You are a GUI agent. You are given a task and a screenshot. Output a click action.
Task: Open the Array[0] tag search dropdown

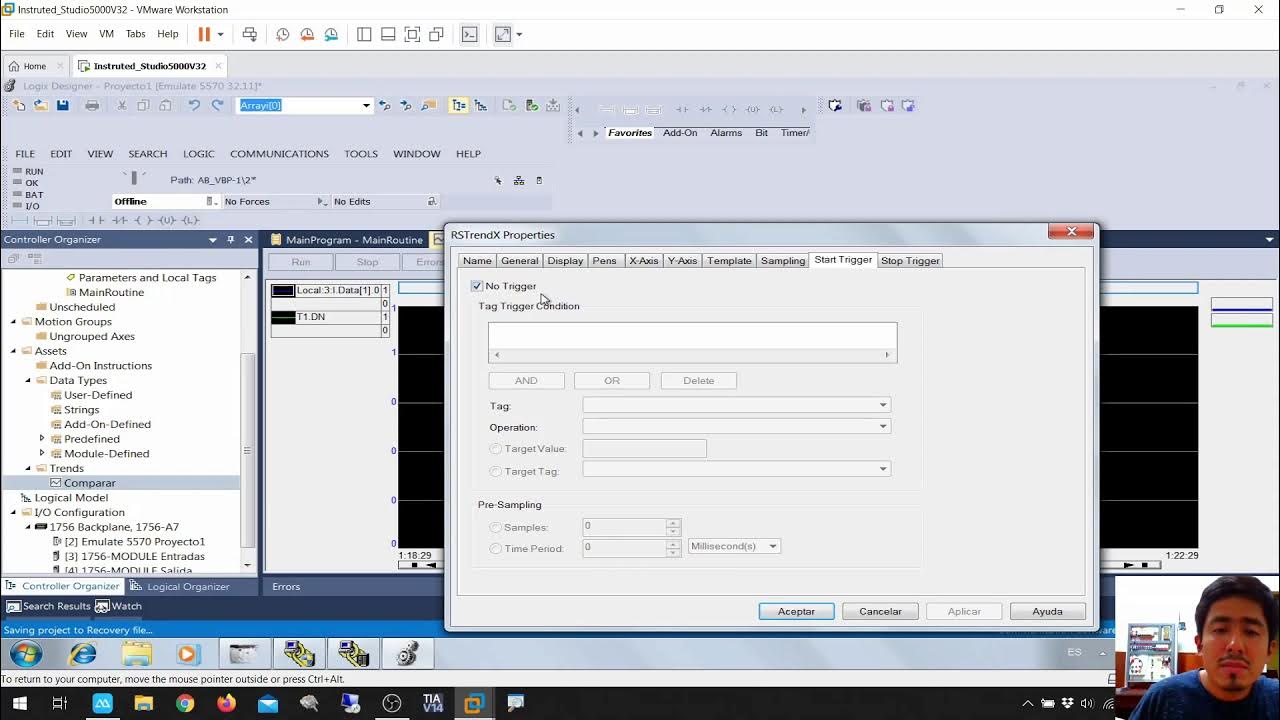[x=366, y=105]
